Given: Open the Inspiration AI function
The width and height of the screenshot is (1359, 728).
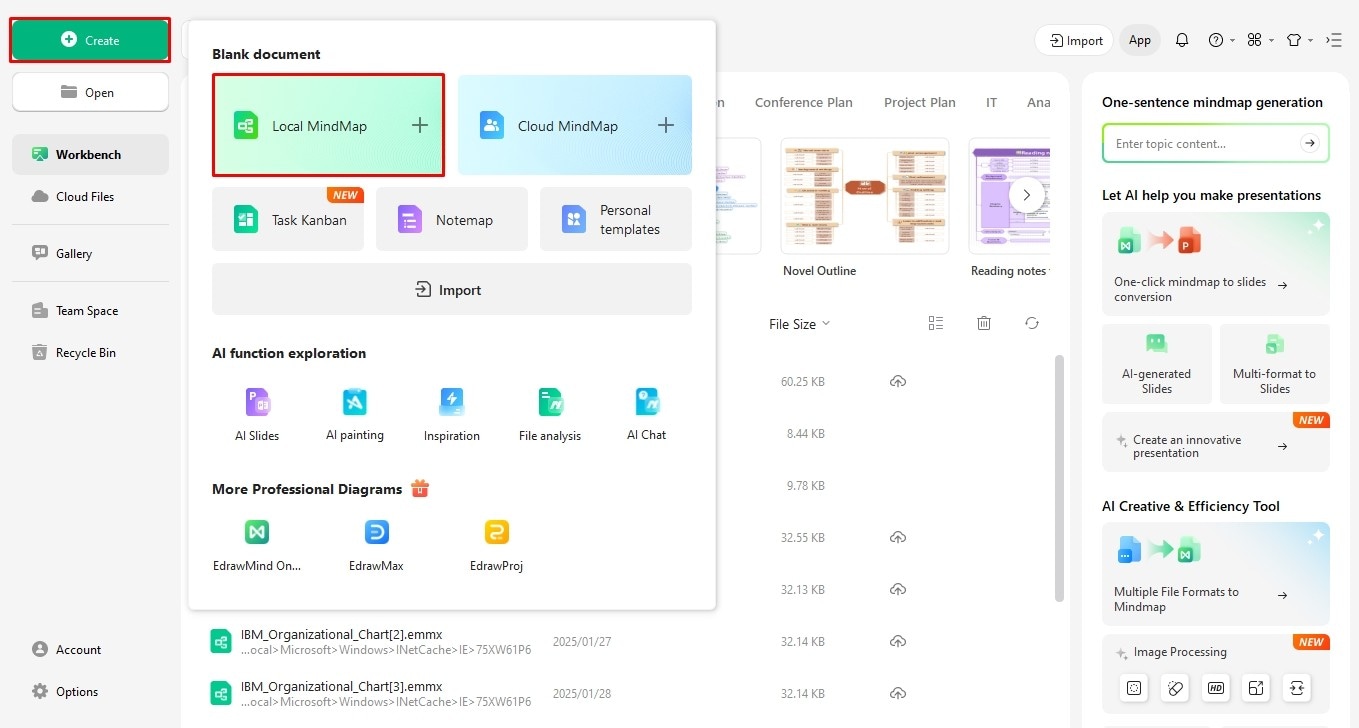Looking at the screenshot, I should [x=452, y=415].
